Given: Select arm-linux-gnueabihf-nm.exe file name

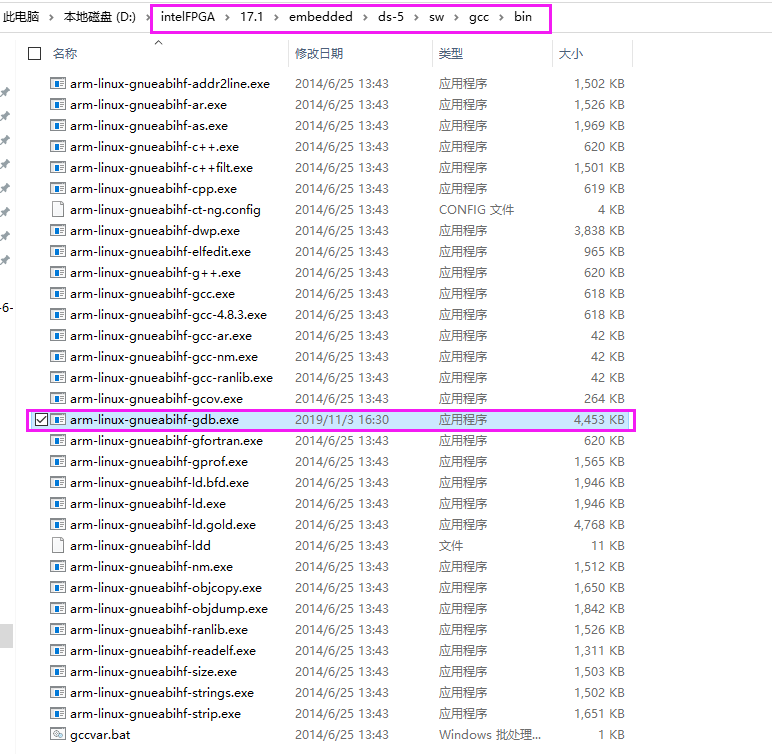Looking at the screenshot, I should click(x=151, y=567).
